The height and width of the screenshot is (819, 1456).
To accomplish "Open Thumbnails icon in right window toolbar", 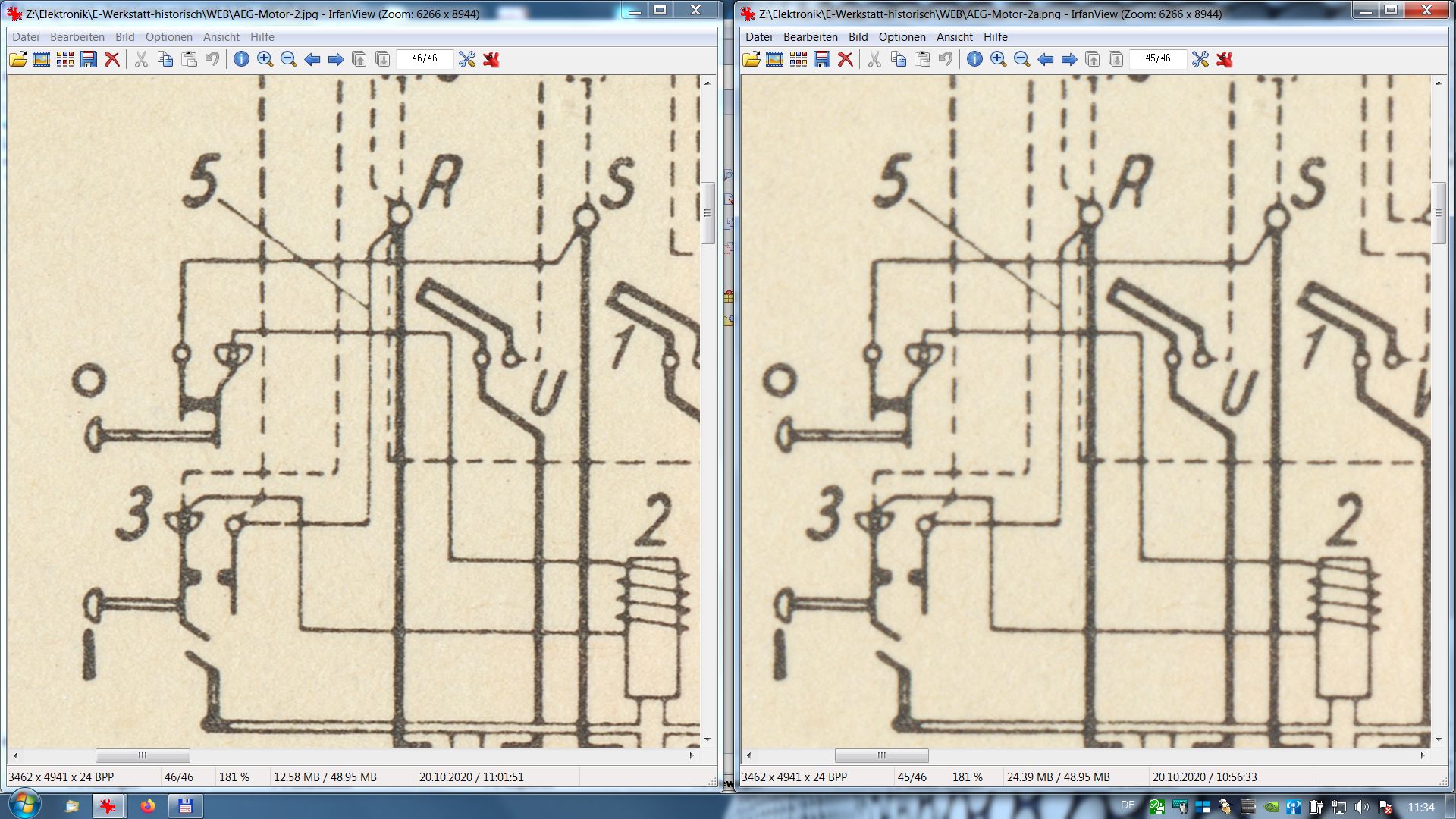I will tap(798, 59).
